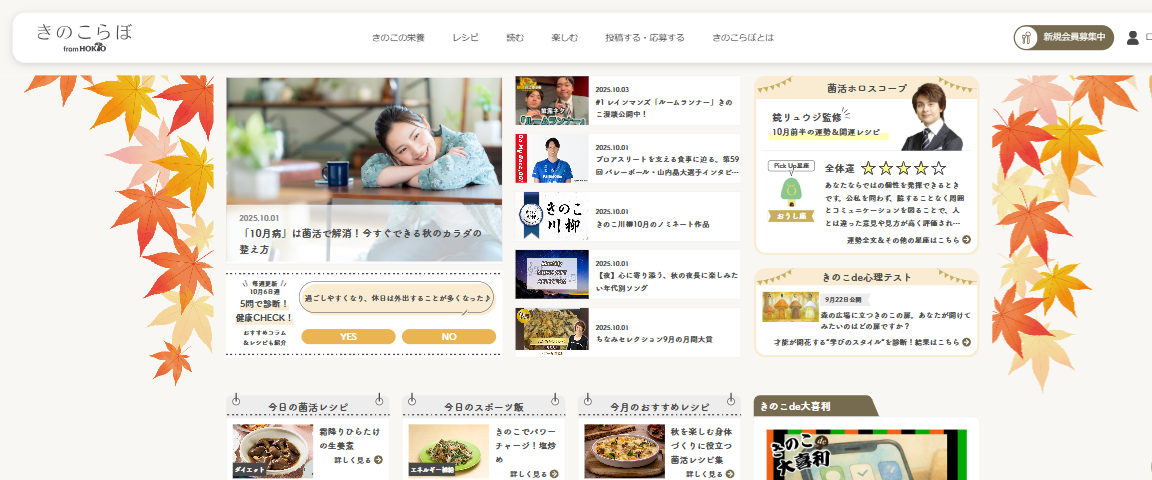Viewport: 1152px width, 480px height.
Task: Open the きのこの栄養 menu
Action: click(x=398, y=38)
